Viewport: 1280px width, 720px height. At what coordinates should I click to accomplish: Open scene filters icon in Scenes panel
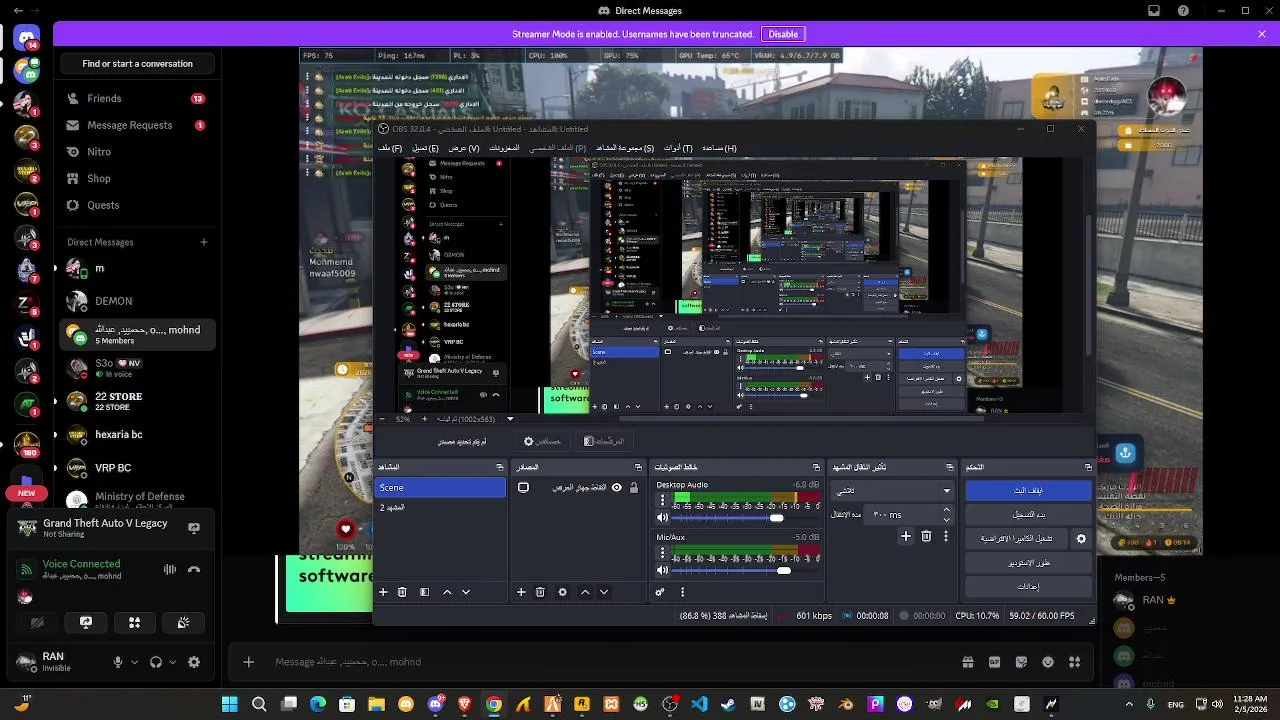(424, 592)
